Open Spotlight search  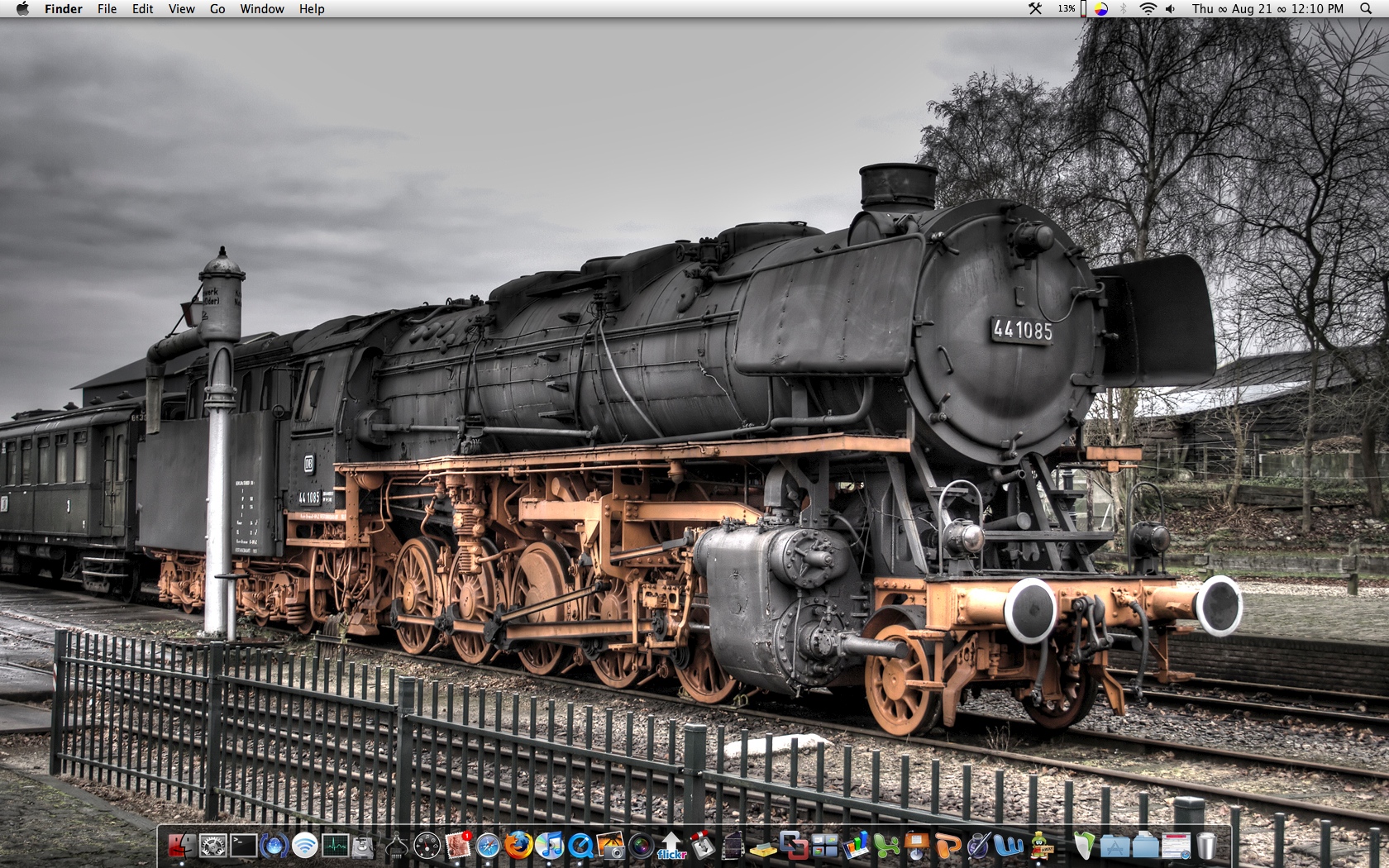click(x=1366, y=9)
